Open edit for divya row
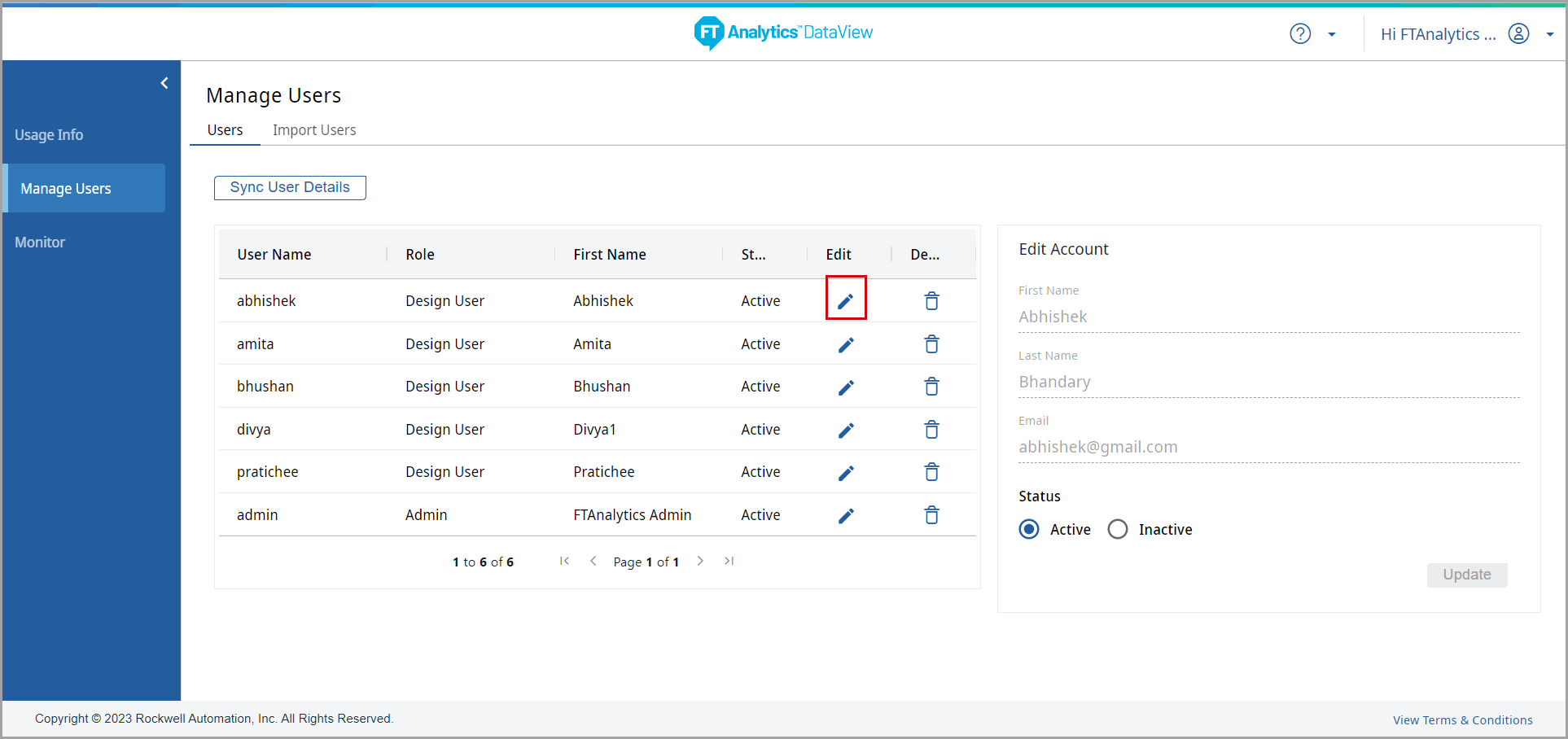Viewport: 1568px width, 739px height. coord(846,430)
